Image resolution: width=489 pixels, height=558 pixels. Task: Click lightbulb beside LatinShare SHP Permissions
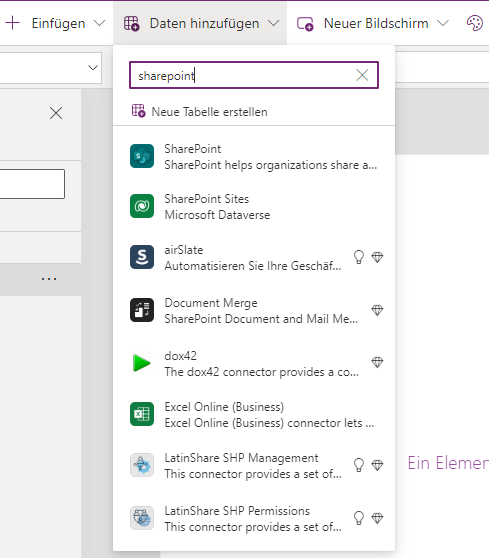coord(359,518)
